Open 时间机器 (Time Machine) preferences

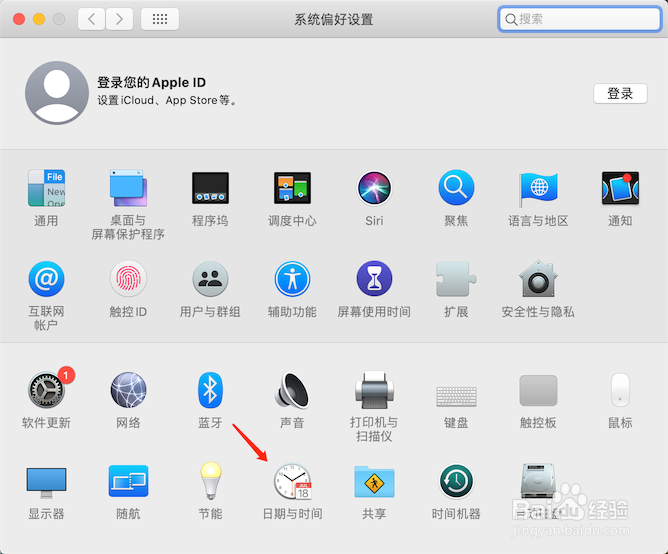click(x=456, y=482)
